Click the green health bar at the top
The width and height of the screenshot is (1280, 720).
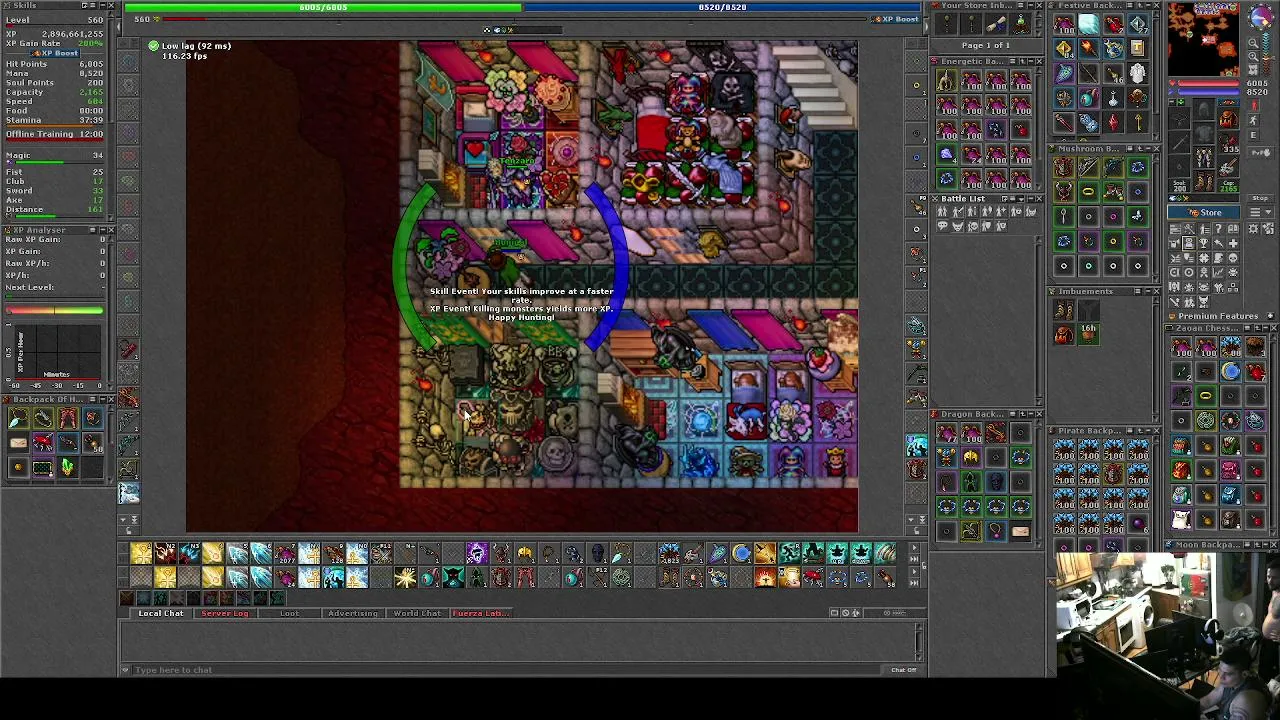(323, 7)
